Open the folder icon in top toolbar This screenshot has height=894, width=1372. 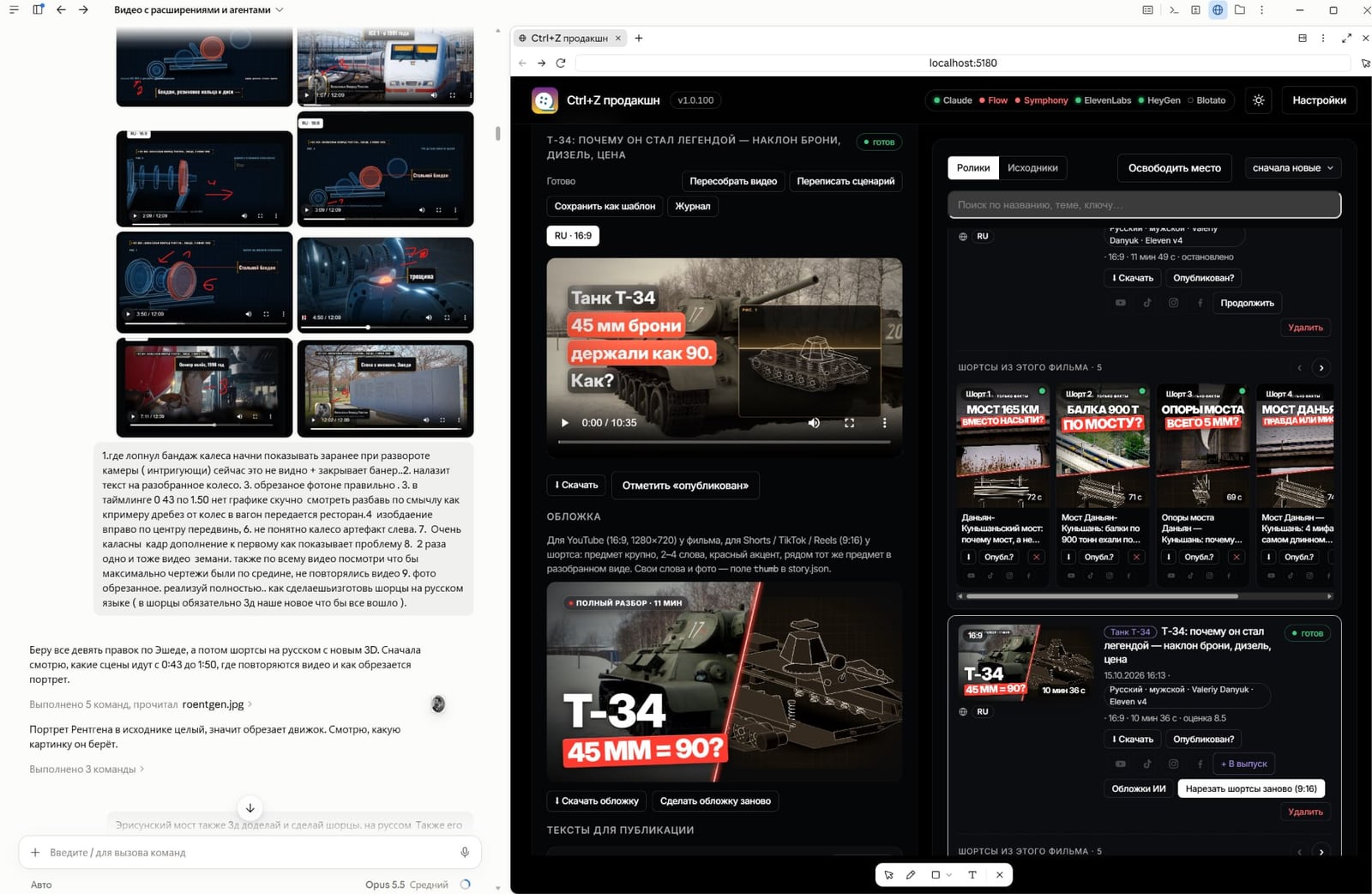tap(1240, 10)
